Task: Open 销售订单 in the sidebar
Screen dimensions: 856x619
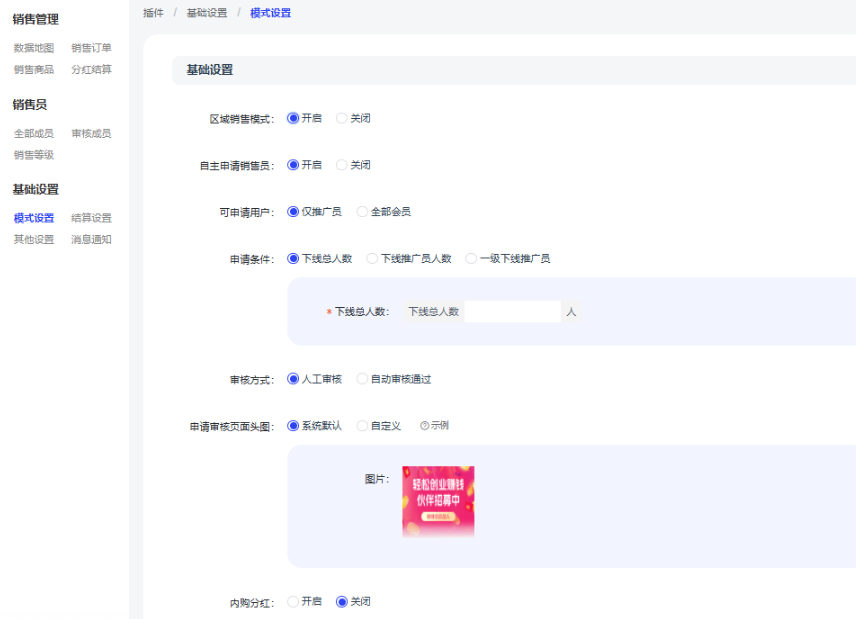Action: [x=91, y=48]
